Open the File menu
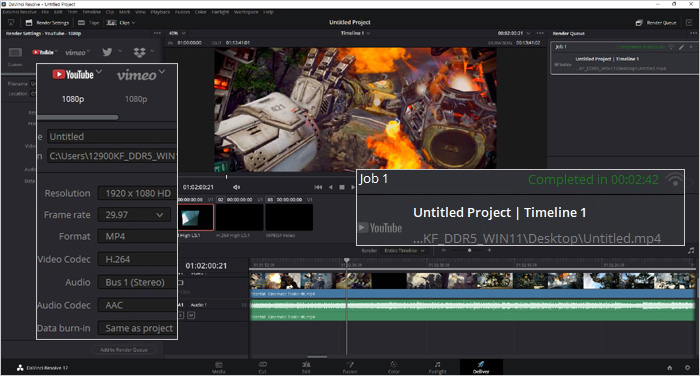The height and width of the screenshot is (376, 700). [45, 12]
